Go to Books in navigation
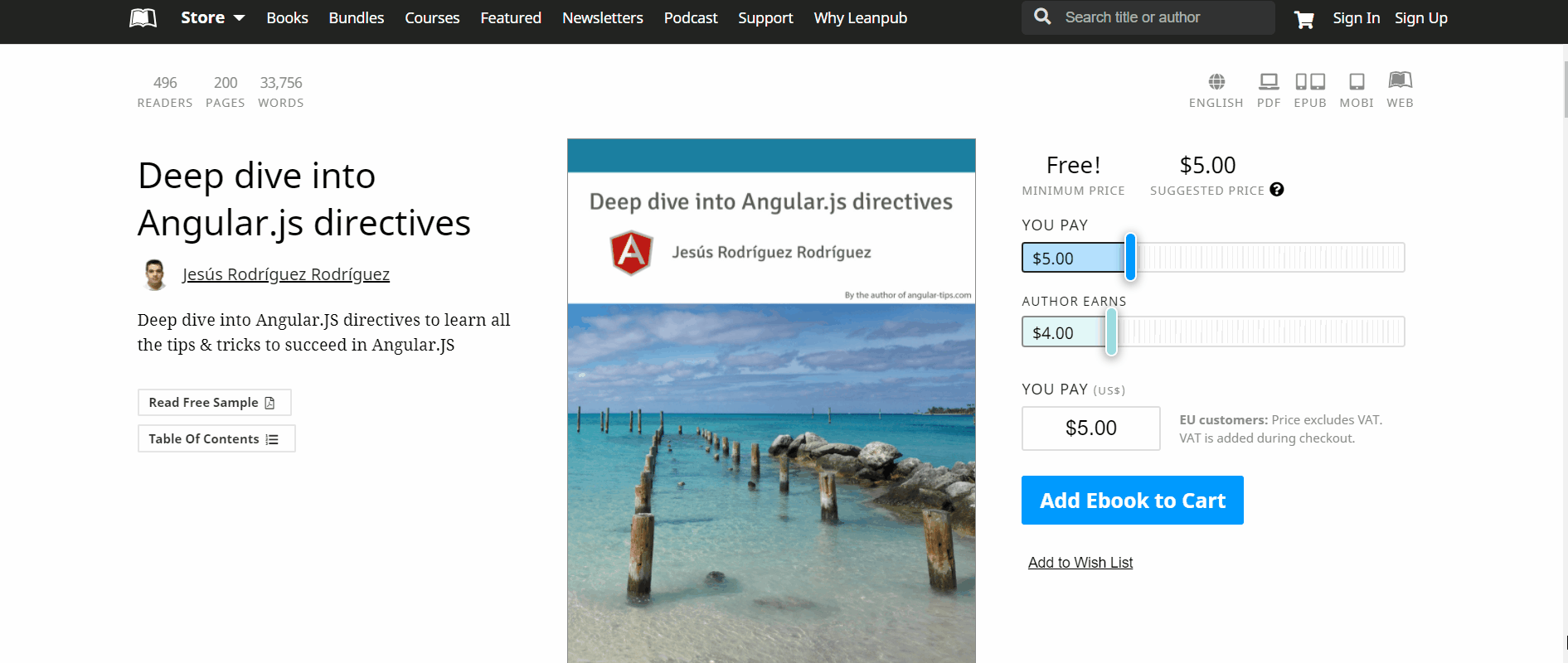The image size is (1568, 663). (287, 17)
